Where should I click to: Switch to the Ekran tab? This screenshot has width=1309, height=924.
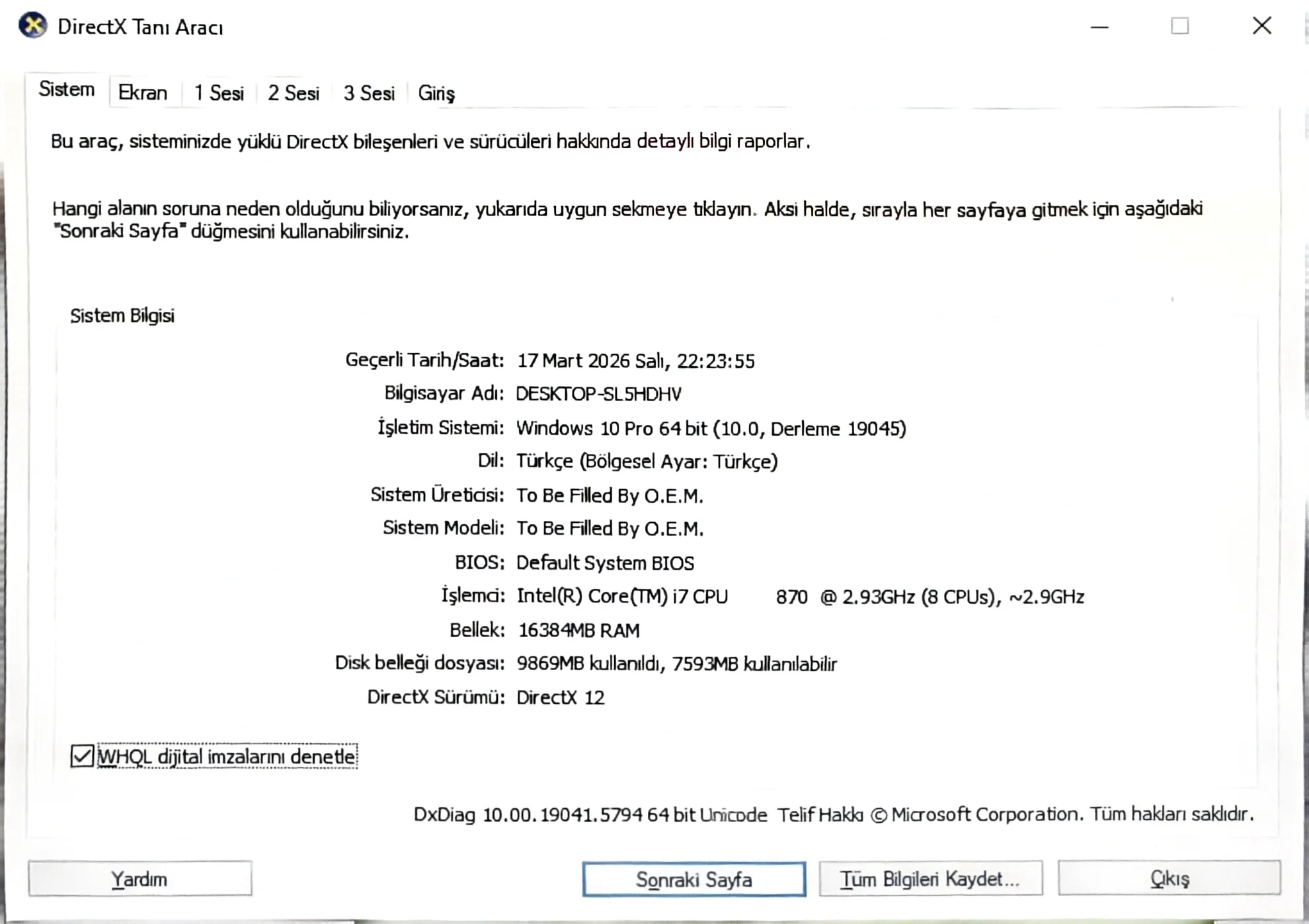coord(142,93)
